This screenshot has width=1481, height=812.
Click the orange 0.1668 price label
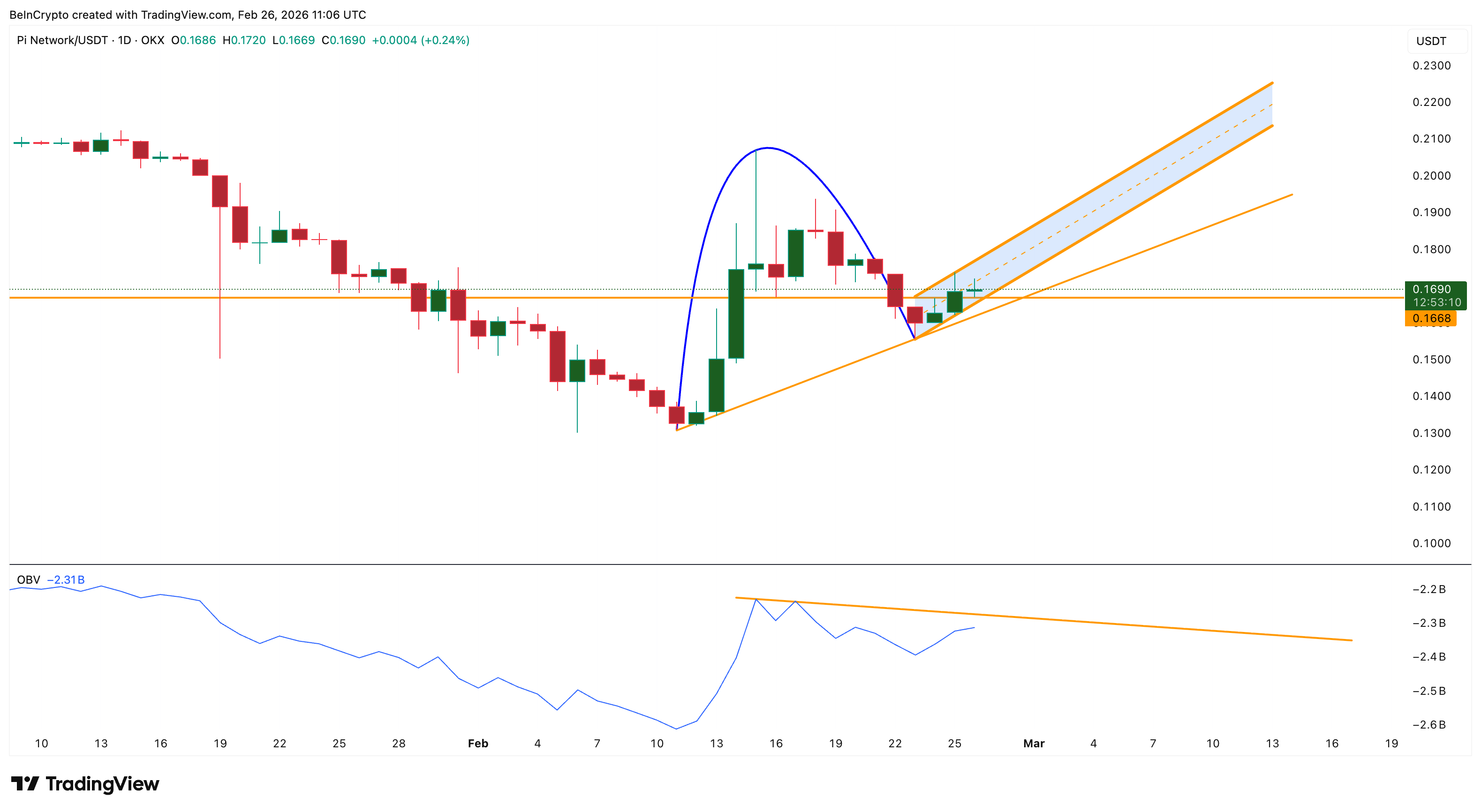tap(1431, 318)
